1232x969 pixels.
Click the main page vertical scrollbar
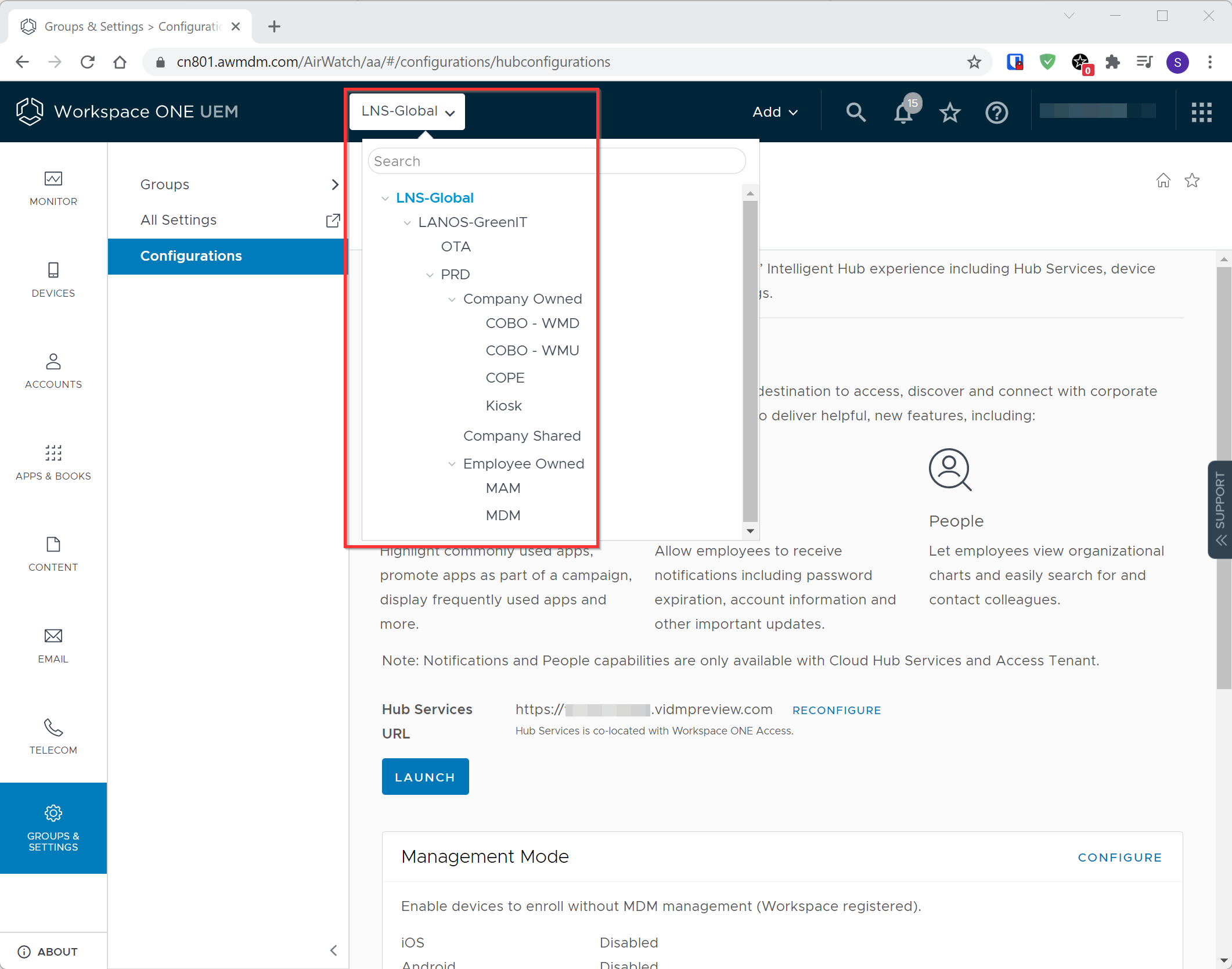click(1224, 477)
